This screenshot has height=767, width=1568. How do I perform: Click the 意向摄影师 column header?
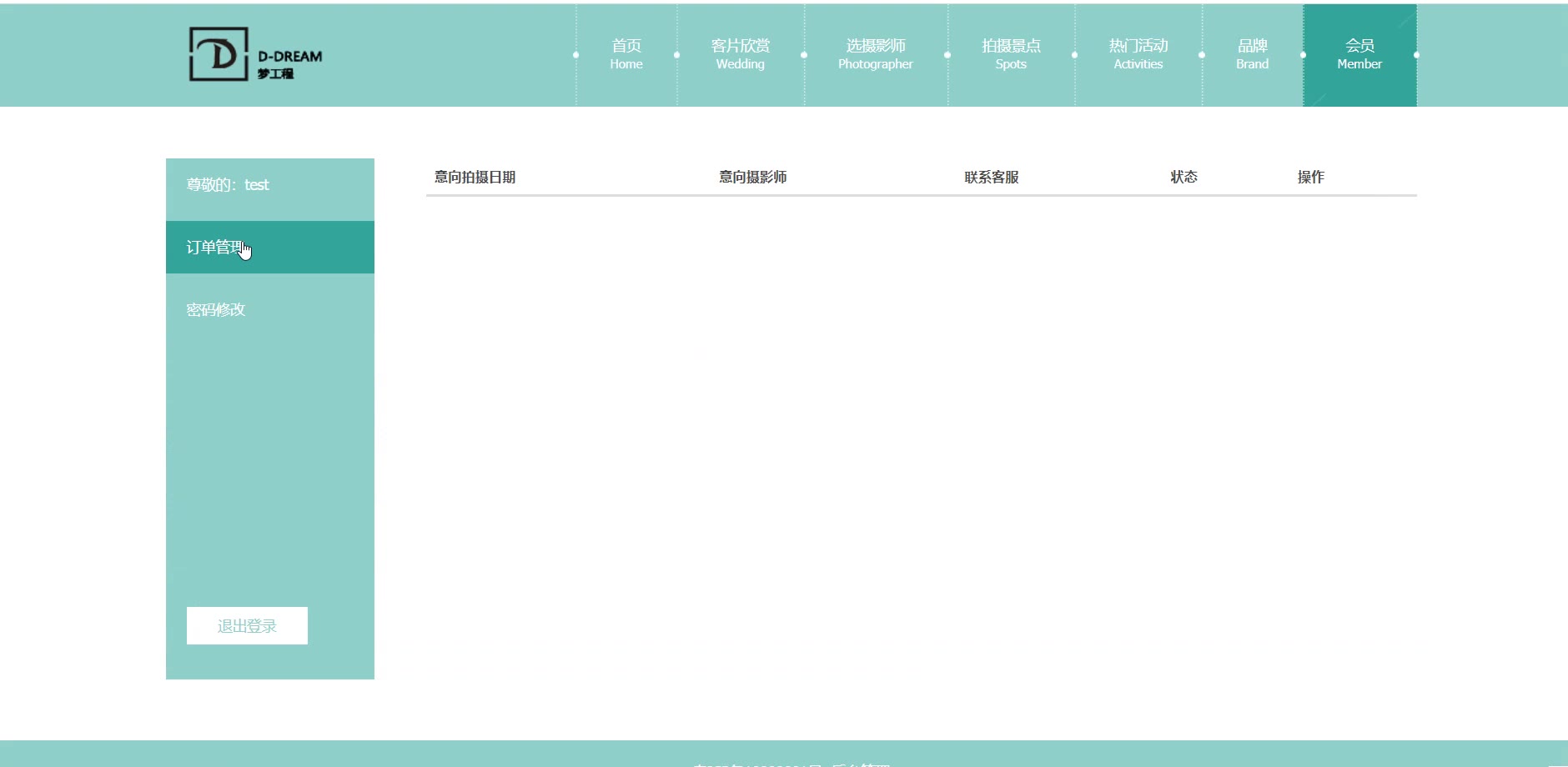[x=752, y=177]
